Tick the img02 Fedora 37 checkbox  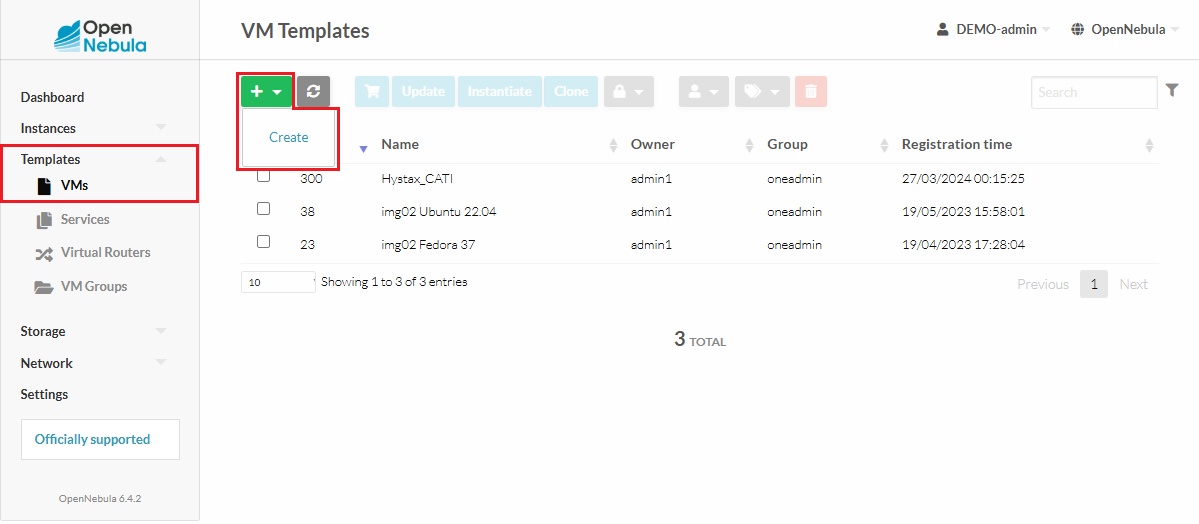point(264,242)
